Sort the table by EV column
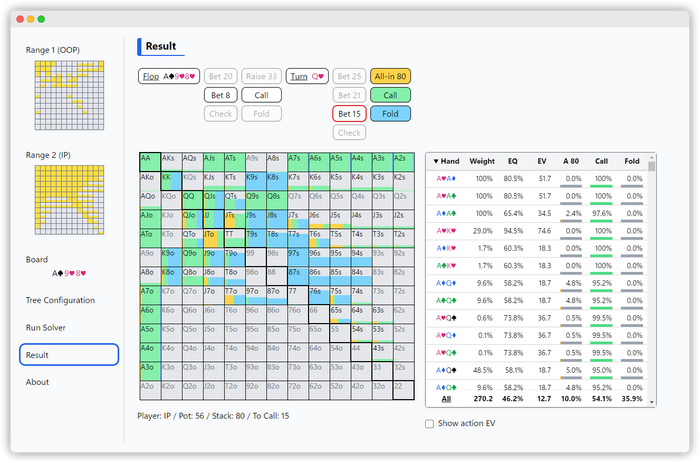 (542, 161)
